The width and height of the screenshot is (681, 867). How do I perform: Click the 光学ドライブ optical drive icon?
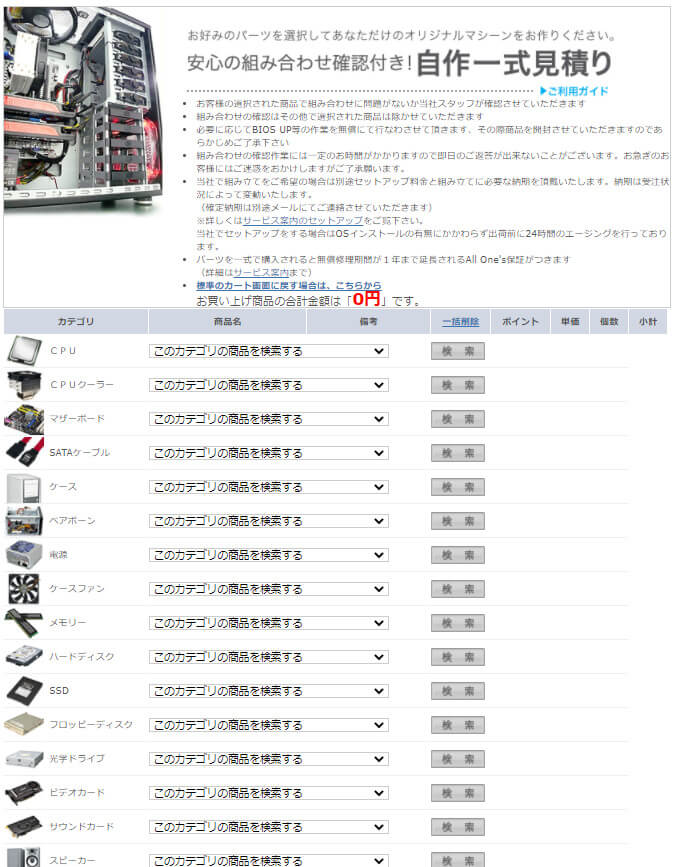coord(24,759)
